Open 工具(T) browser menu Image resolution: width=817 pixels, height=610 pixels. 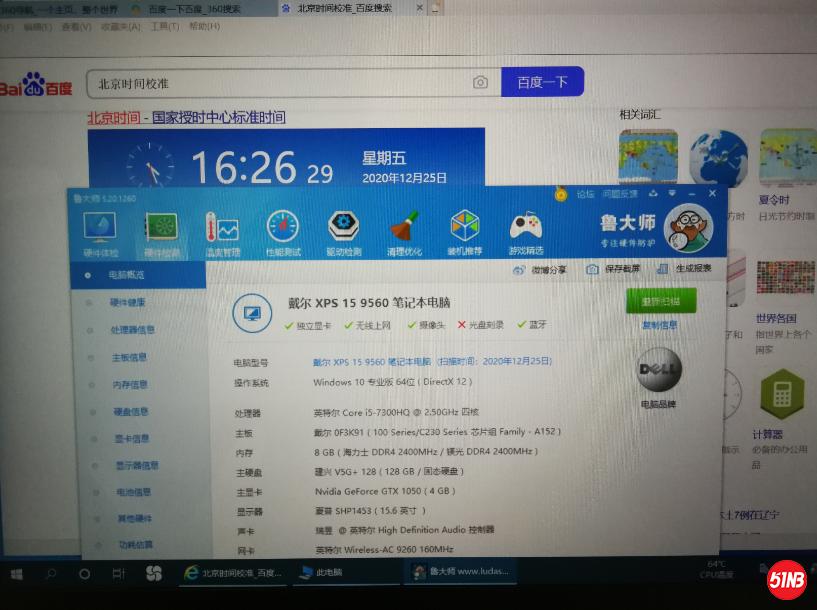click(x=164, y=26)
